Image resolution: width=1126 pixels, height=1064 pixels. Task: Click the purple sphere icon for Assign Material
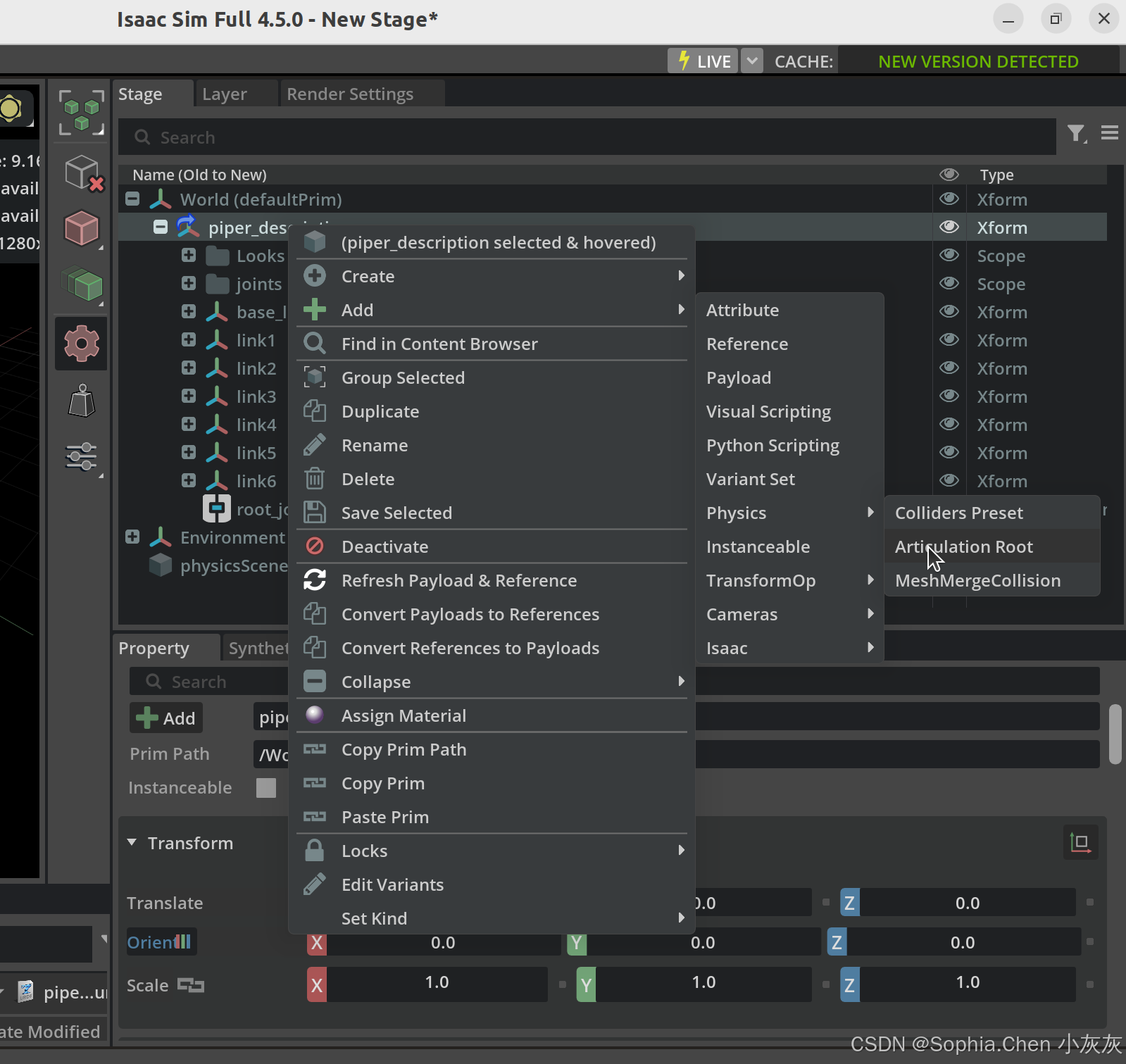point(315,715)
